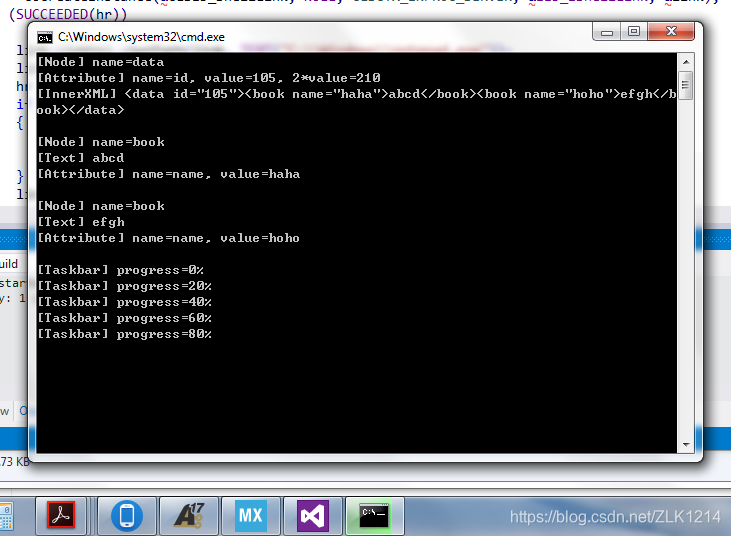This screenshot has height=536, width=731.
Task: Grab the console vertical scrollbar thumb
Action: 685,85
